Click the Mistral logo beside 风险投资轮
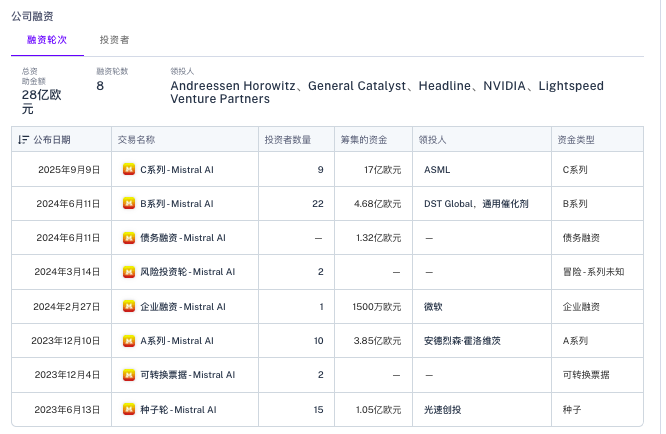 click(129, 272)
